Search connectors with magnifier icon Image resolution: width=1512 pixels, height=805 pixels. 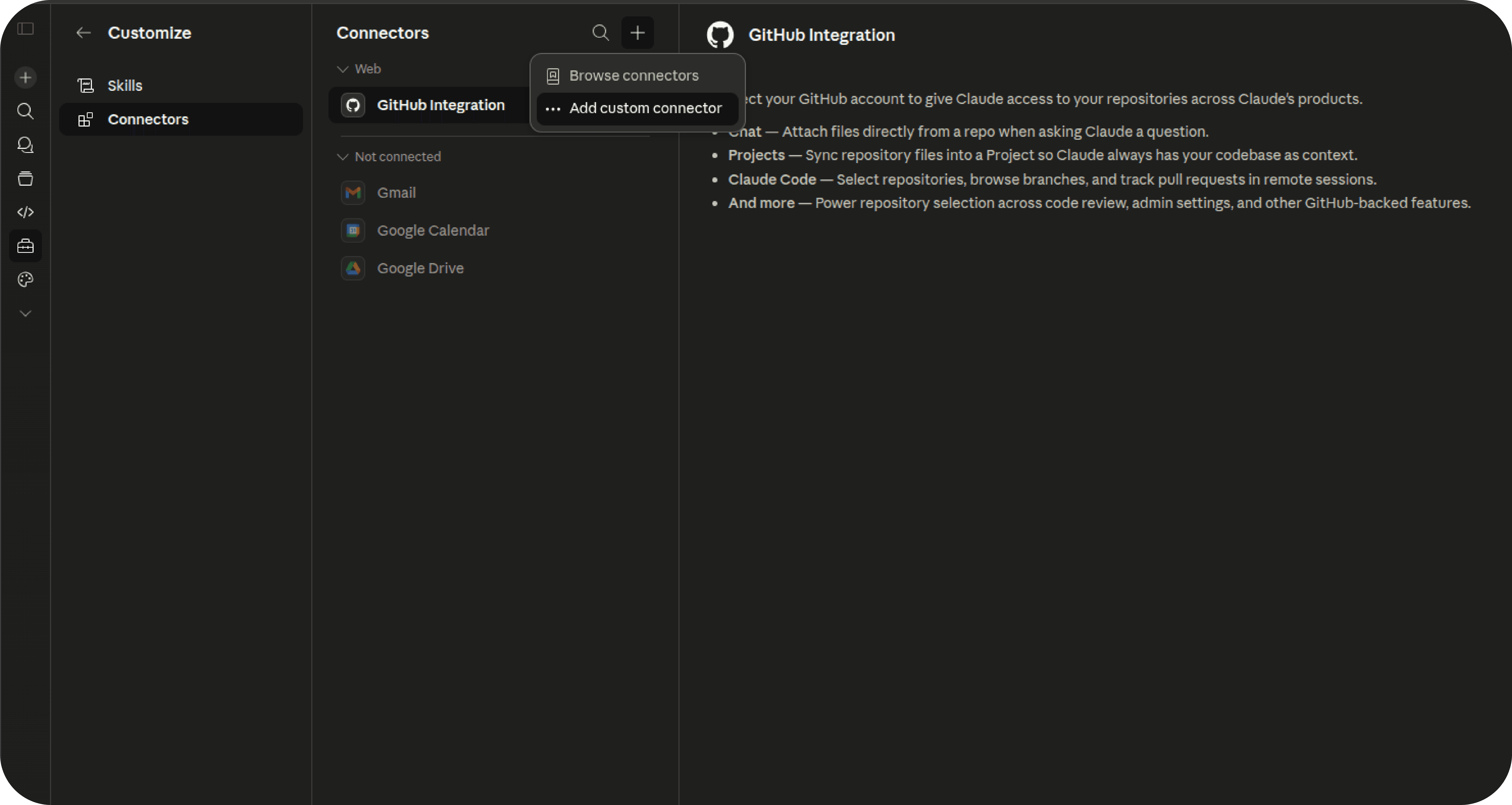pyautogui.click(x=600, y=32)
